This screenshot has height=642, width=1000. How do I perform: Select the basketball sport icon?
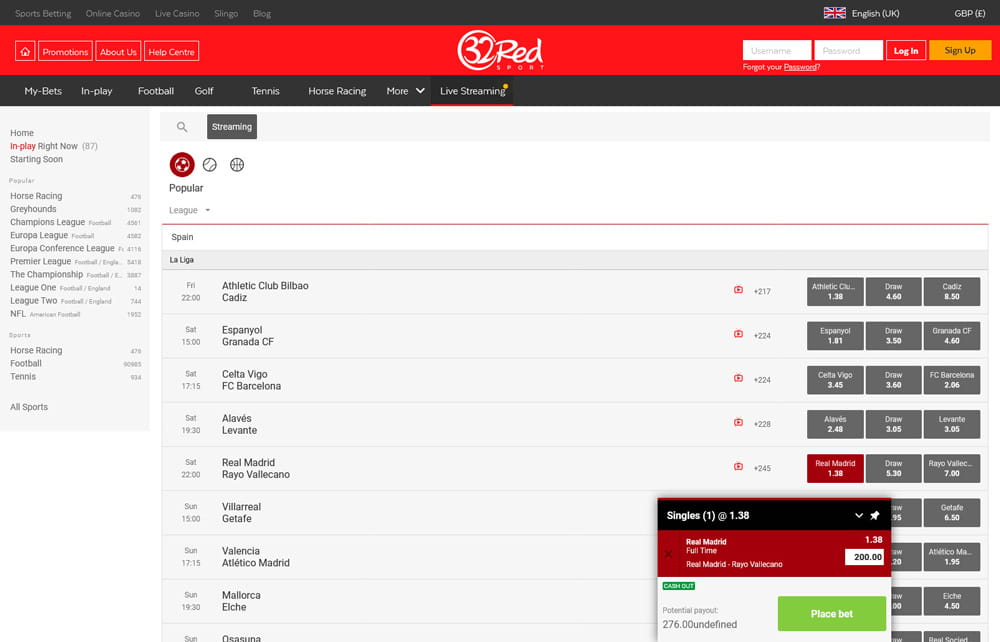[x=237, y=164]
